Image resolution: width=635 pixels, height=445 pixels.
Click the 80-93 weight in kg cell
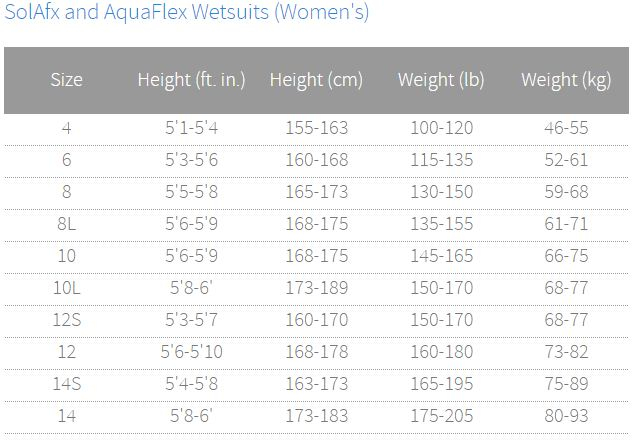566,416
